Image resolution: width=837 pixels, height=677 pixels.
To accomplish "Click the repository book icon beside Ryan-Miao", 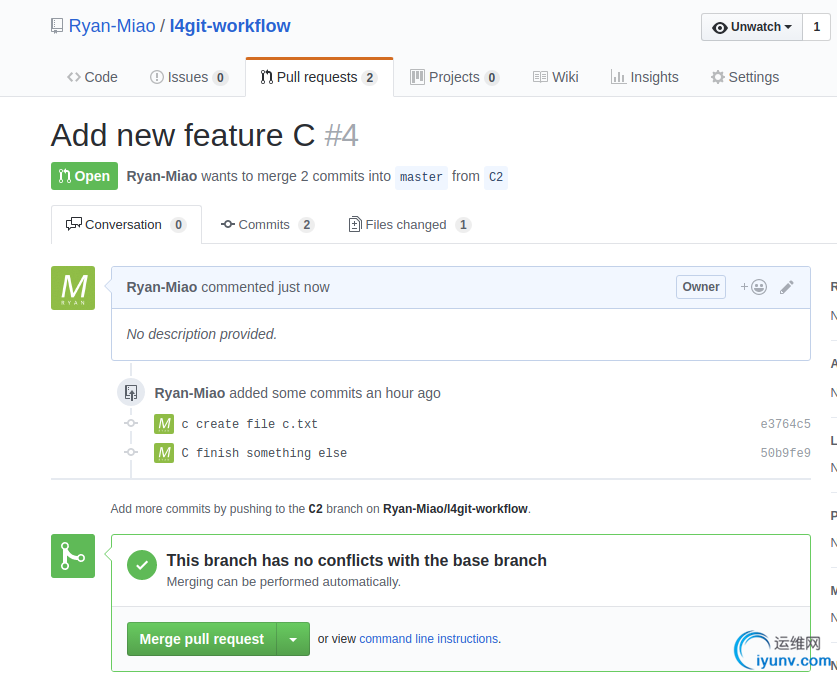I will (x=57, y=26).
